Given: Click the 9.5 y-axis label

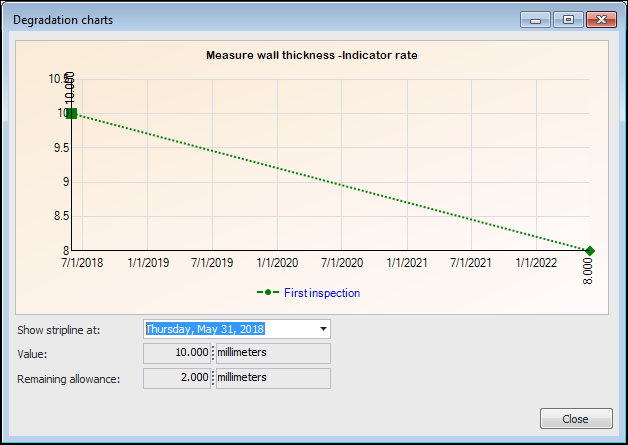Looking at the screenshot, I should [62, 148].
